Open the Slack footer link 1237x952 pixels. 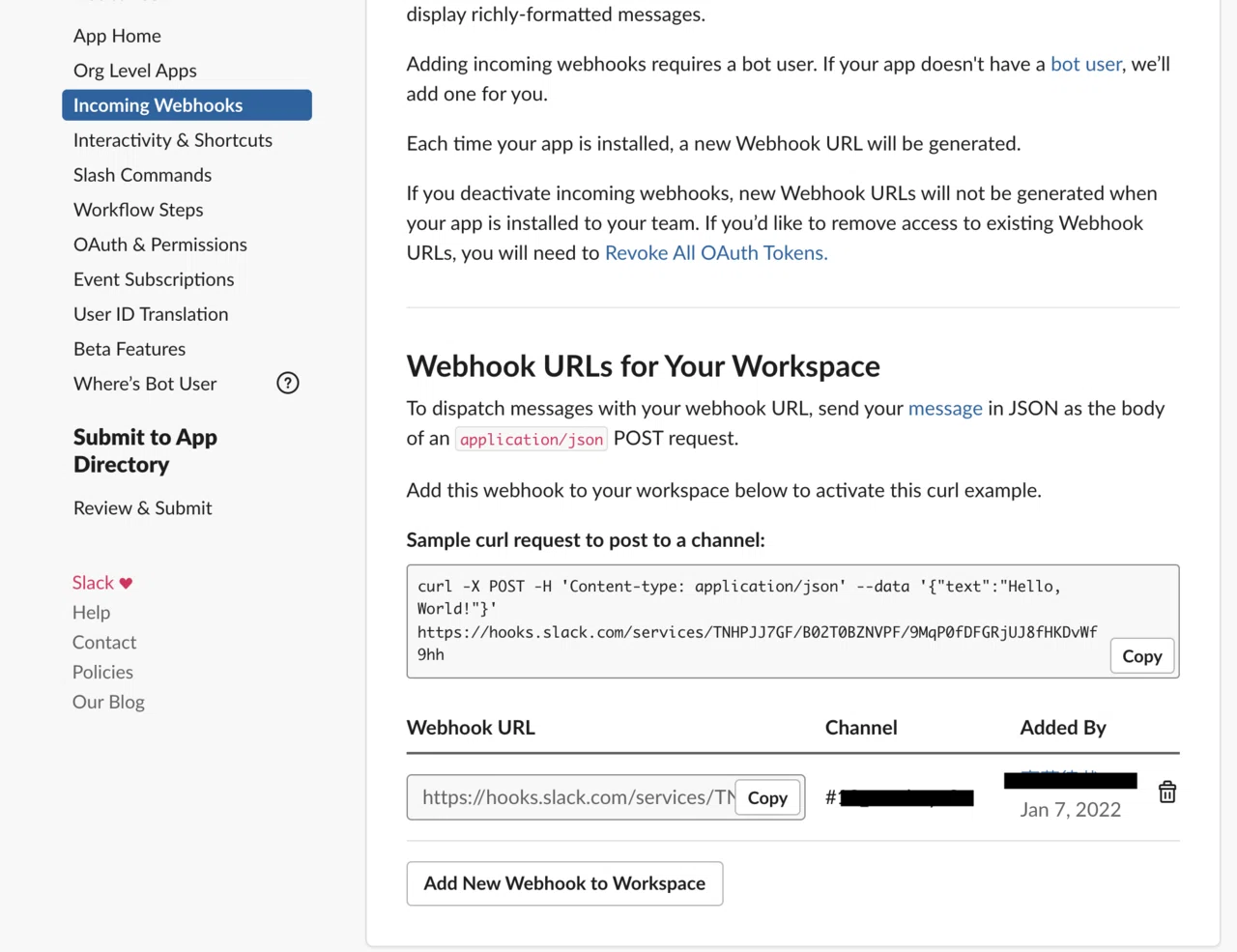tap(93, 583)
